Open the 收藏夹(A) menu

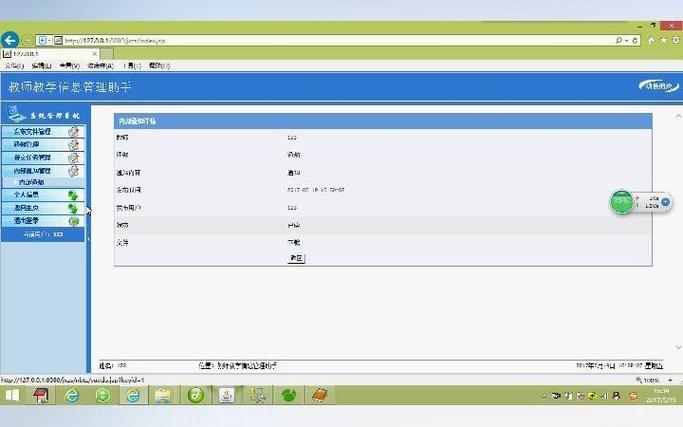[100, 66]
